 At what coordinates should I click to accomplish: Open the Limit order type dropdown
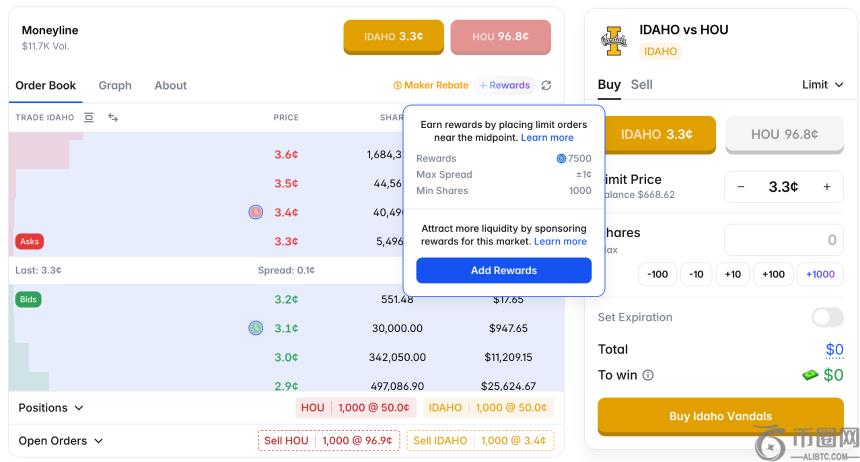(x=822, y=85)
